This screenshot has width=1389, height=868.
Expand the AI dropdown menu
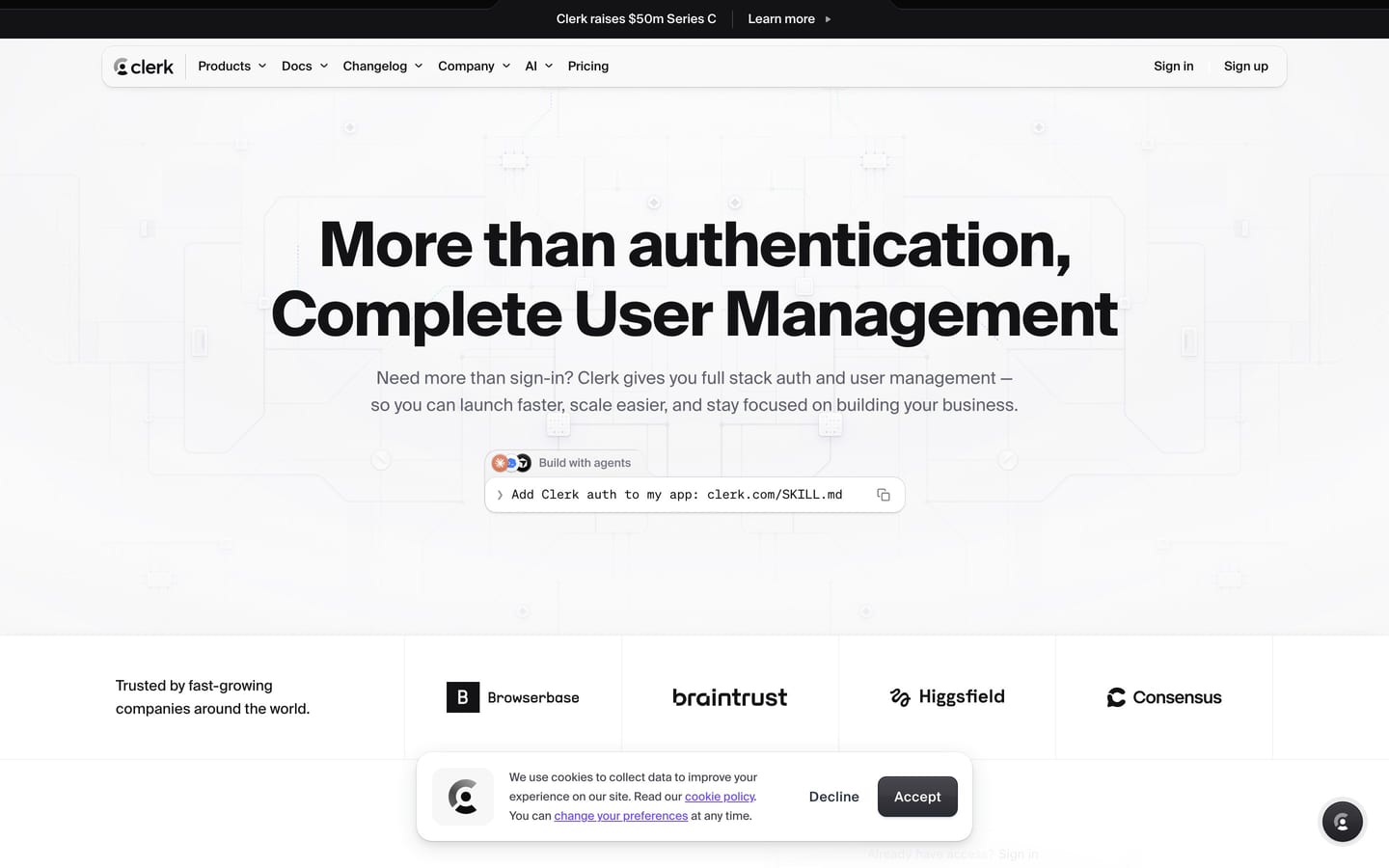[539, 67]
